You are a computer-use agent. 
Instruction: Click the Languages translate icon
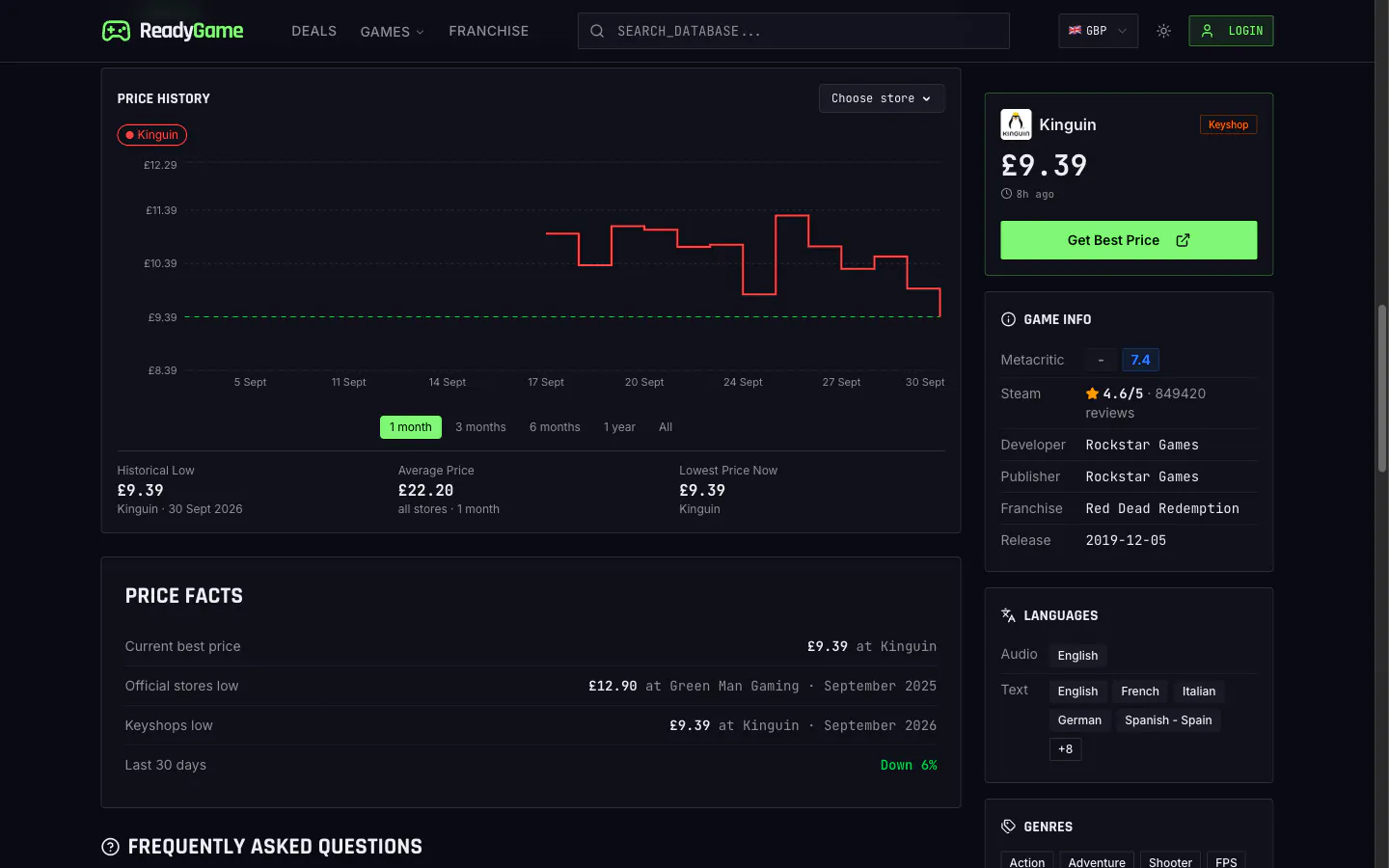click(x=1008, y=615)
